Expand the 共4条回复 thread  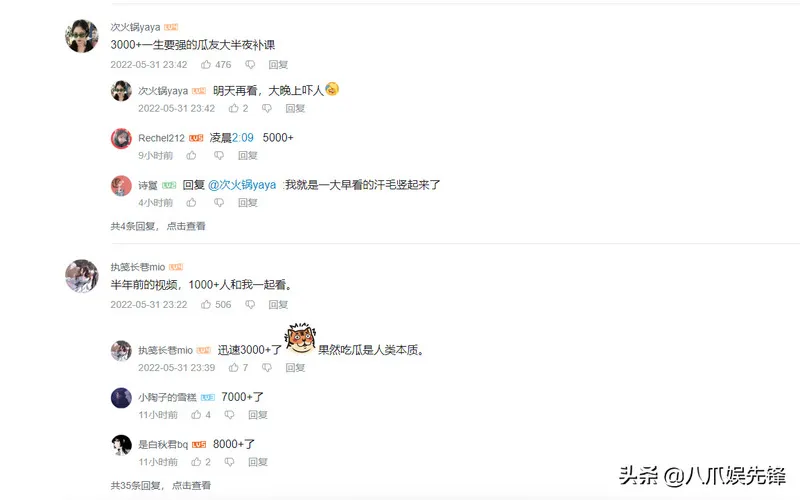click(x=158, y=226)
